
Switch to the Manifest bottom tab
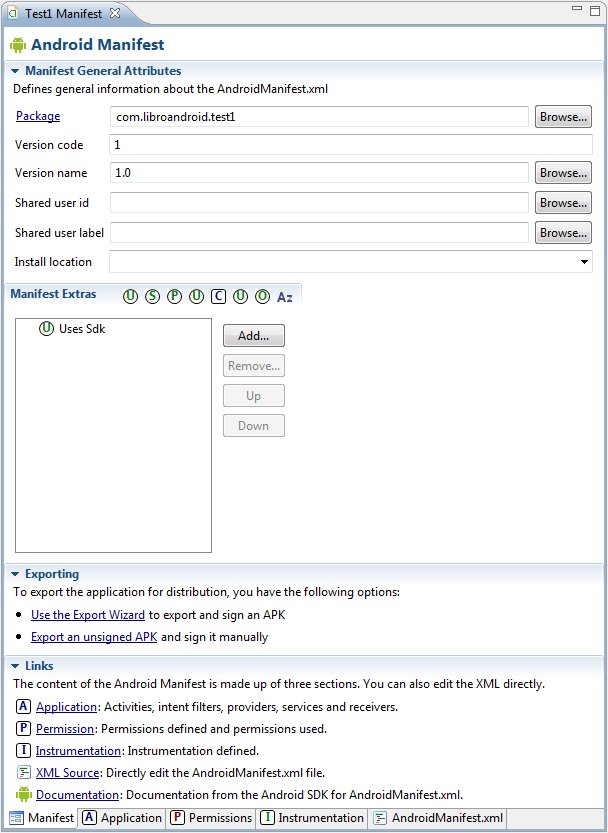click(42, 818)
